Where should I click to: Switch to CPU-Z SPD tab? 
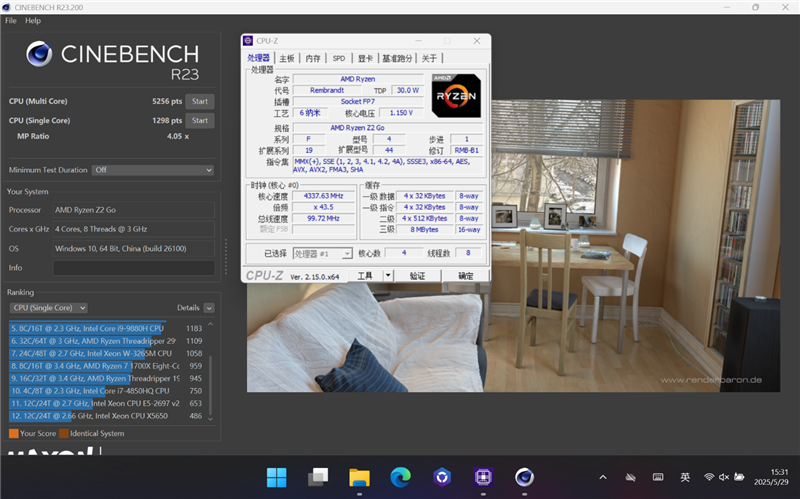(339, 58)
